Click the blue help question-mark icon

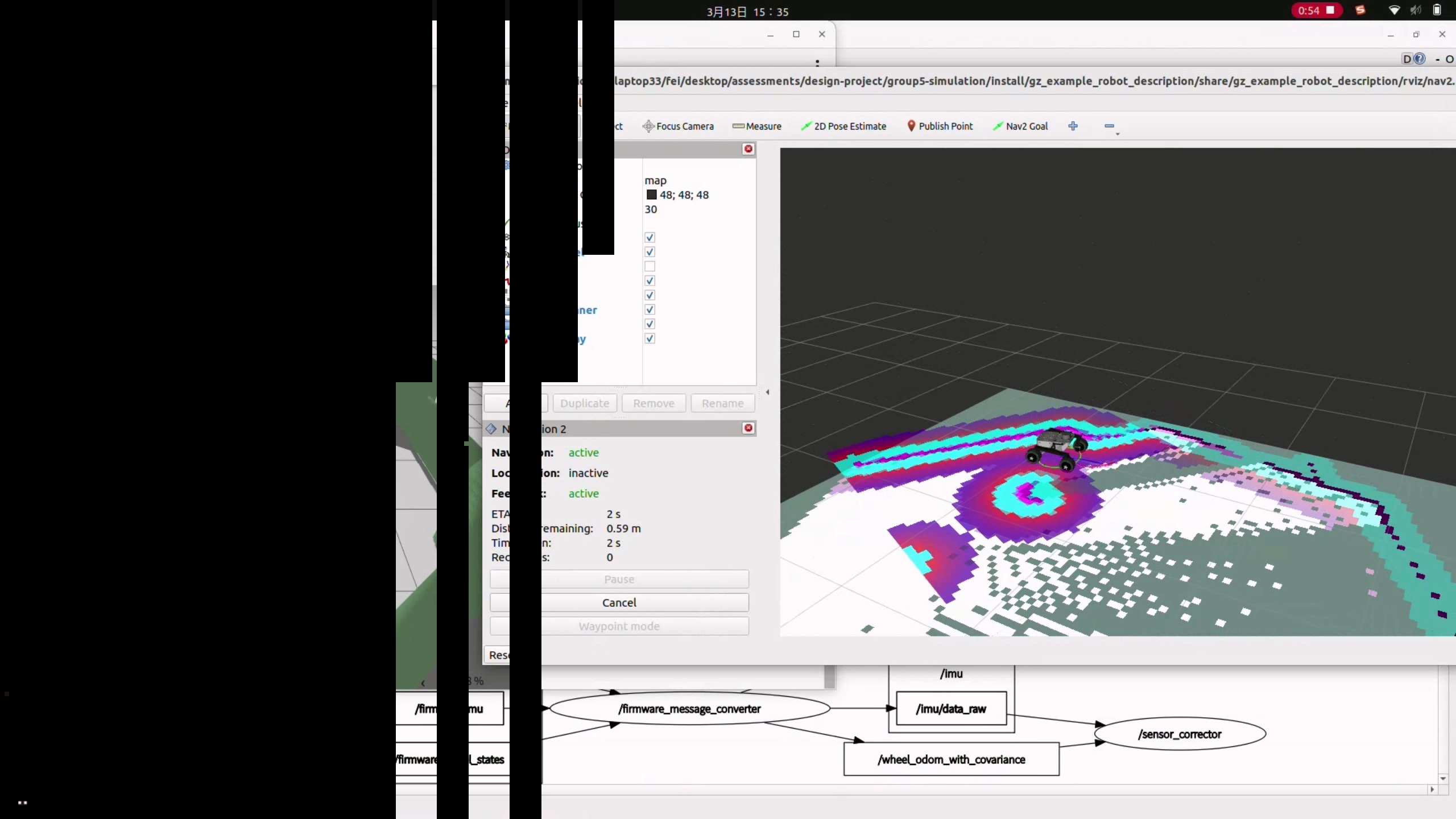[x=1420, y=59]
